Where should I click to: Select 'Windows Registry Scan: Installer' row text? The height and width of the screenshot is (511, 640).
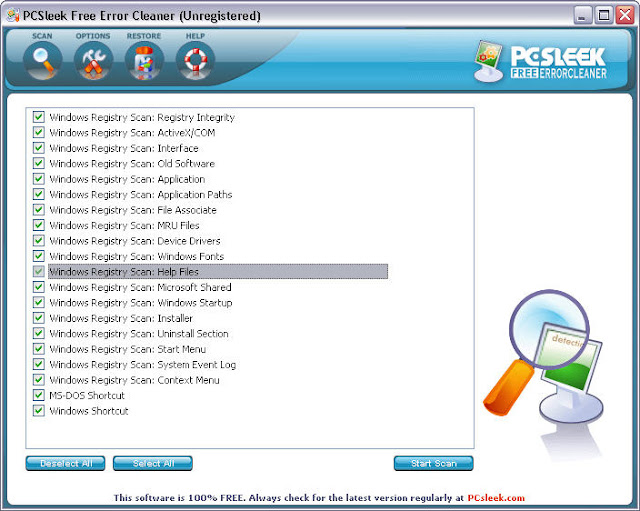pos(121,318)
